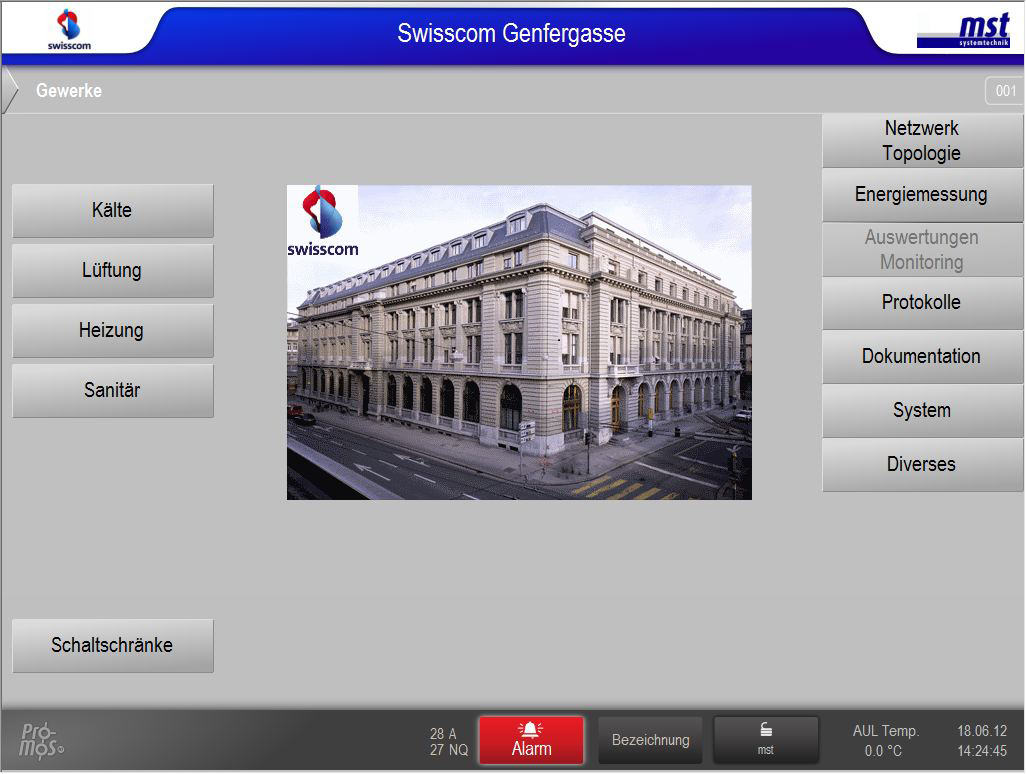Click the Swisscom logo in the header

click(69, 30)
